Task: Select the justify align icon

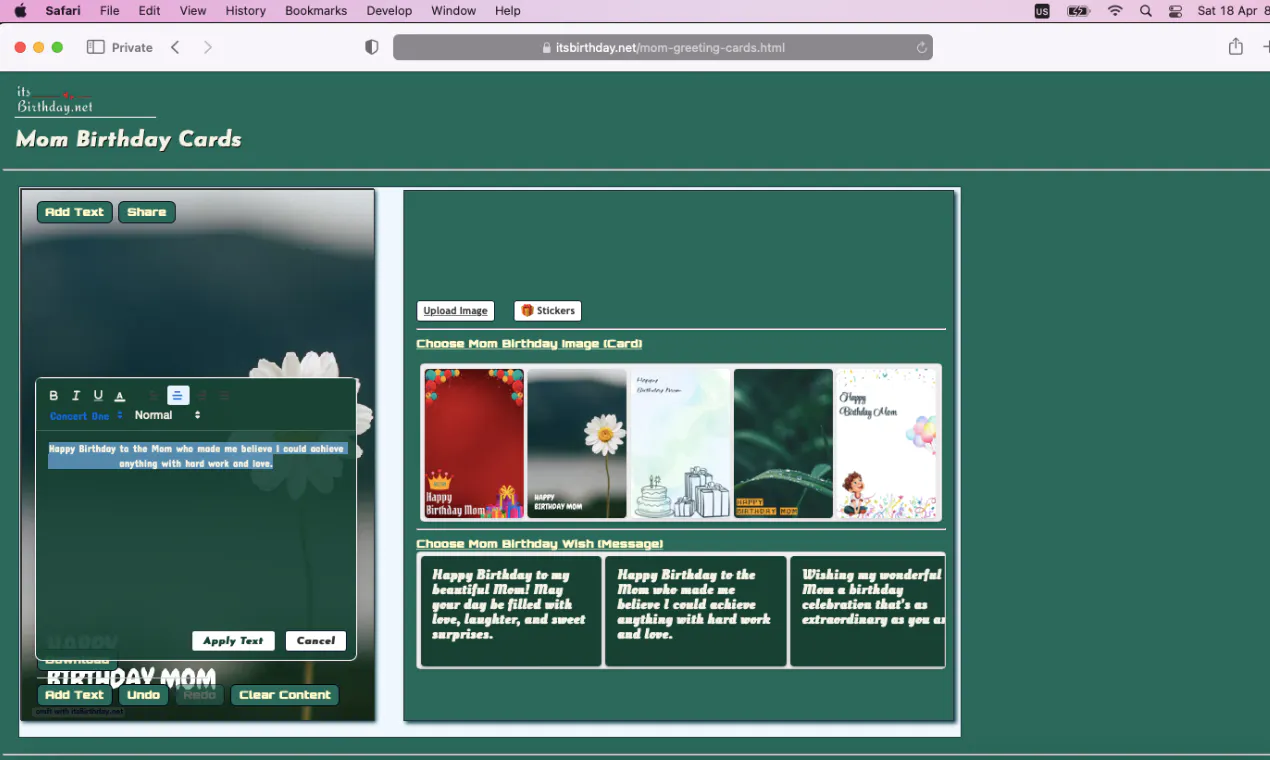Action: [224, 396]
